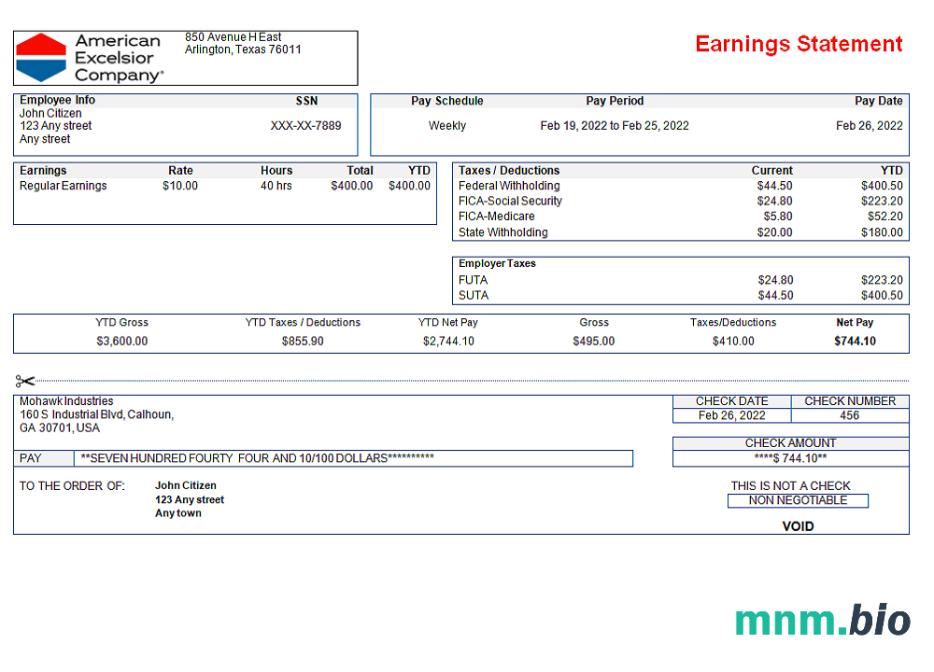
Task: Select the YTD Gross amount $3,600.00
Action: (x=122, y=341)
